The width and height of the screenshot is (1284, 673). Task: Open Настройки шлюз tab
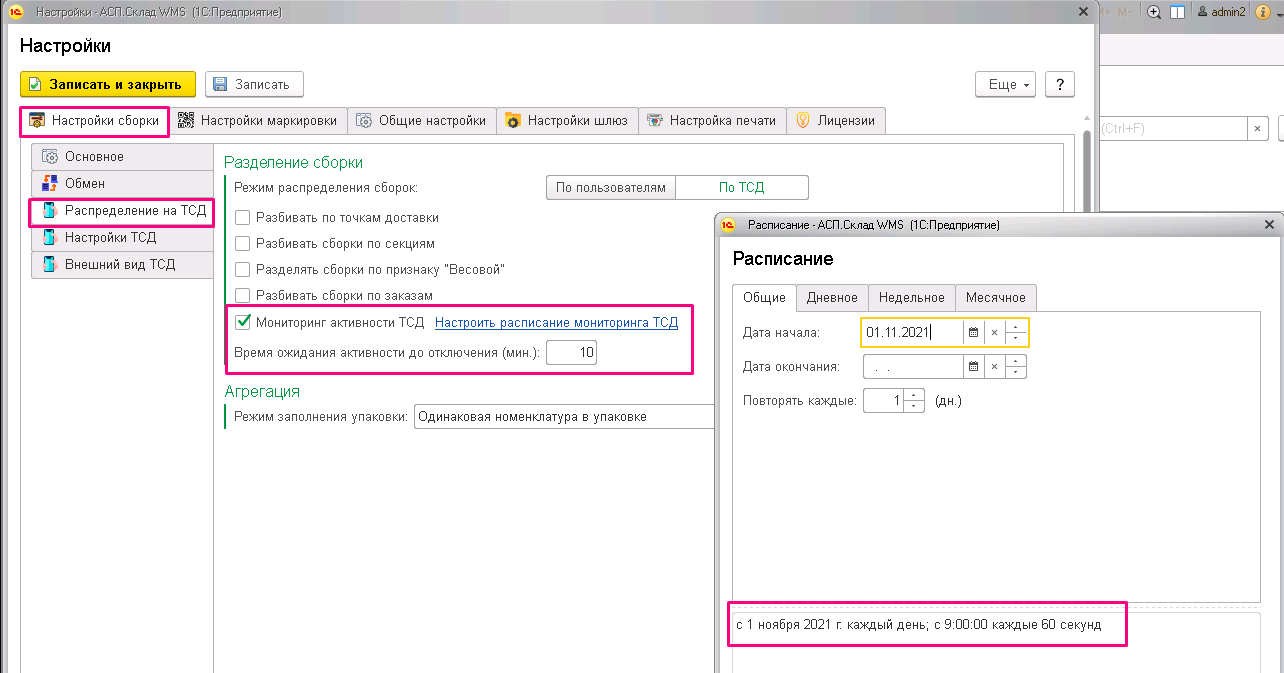pos(567,121)
